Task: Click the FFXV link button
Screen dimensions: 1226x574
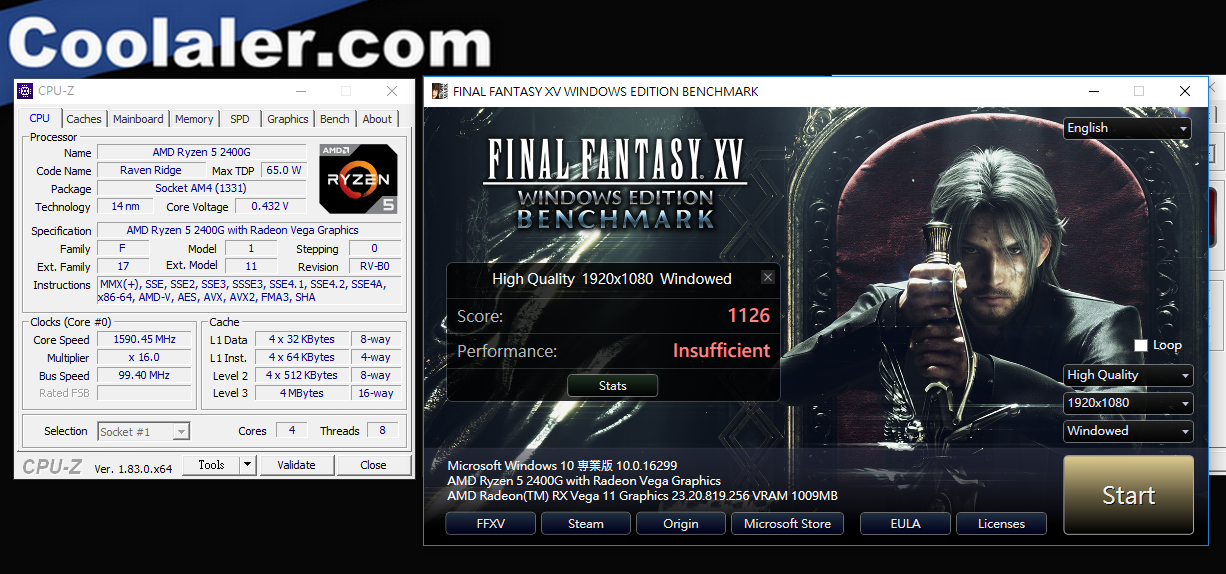Action: coord(491,524)
